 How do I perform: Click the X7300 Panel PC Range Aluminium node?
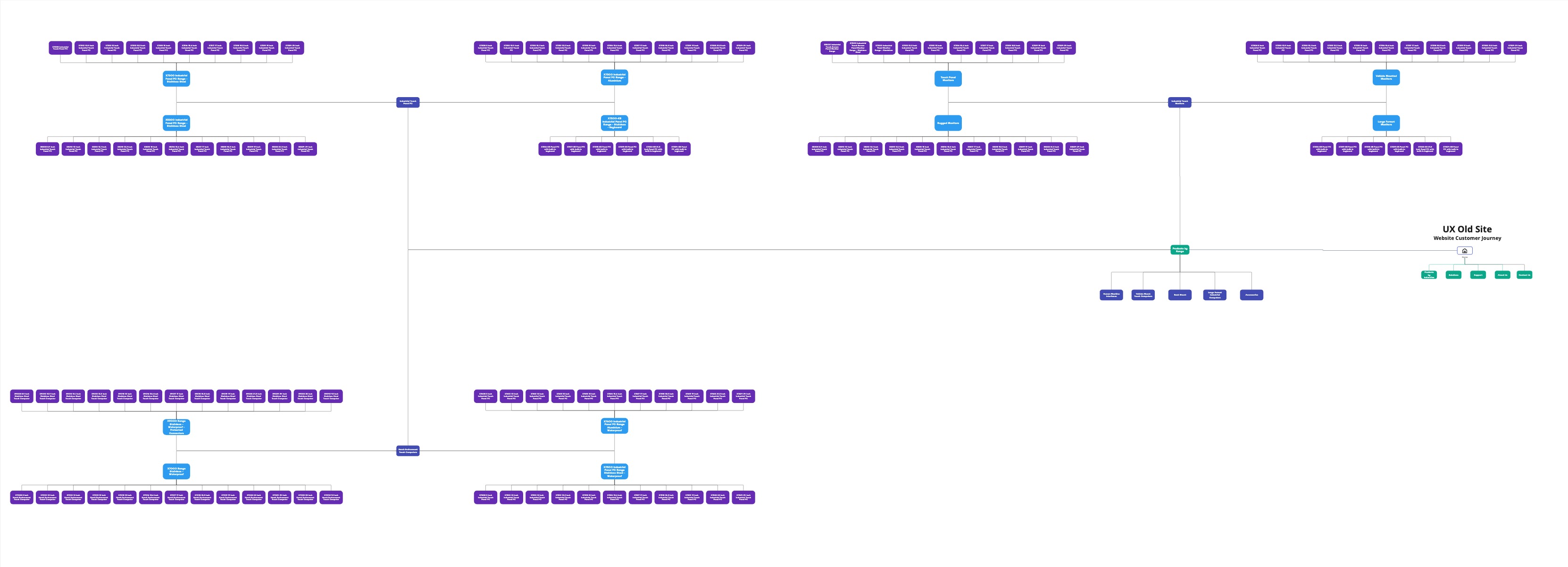(x=614, y=77)
